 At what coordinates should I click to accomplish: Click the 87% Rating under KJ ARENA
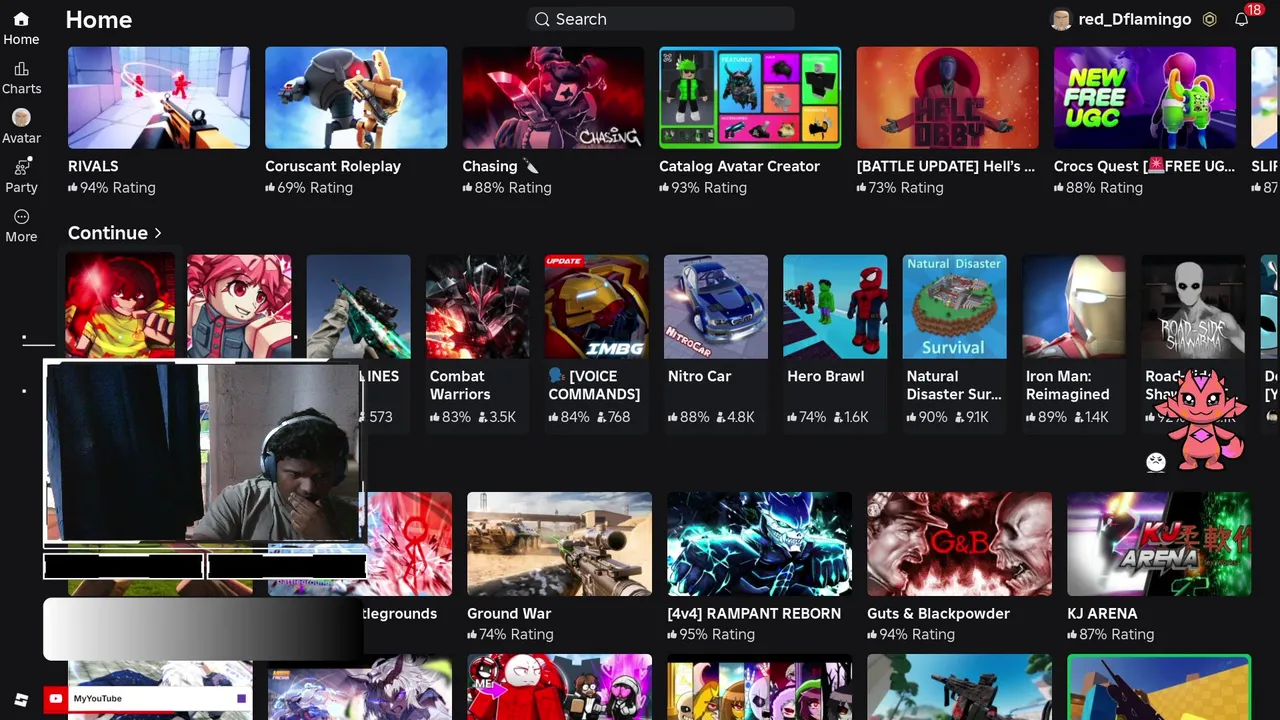click(1111, 634)
